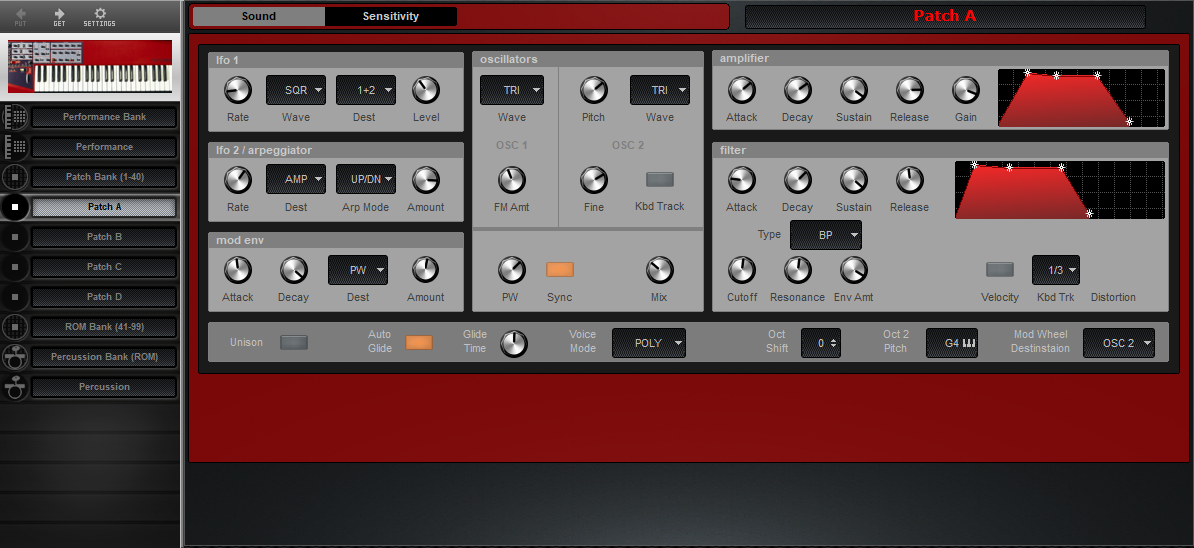Image resolution: width=1194 pixels, height=548 pixels.
Task: Click the Percussion Bank drum icon
Action: pos(15,357)
